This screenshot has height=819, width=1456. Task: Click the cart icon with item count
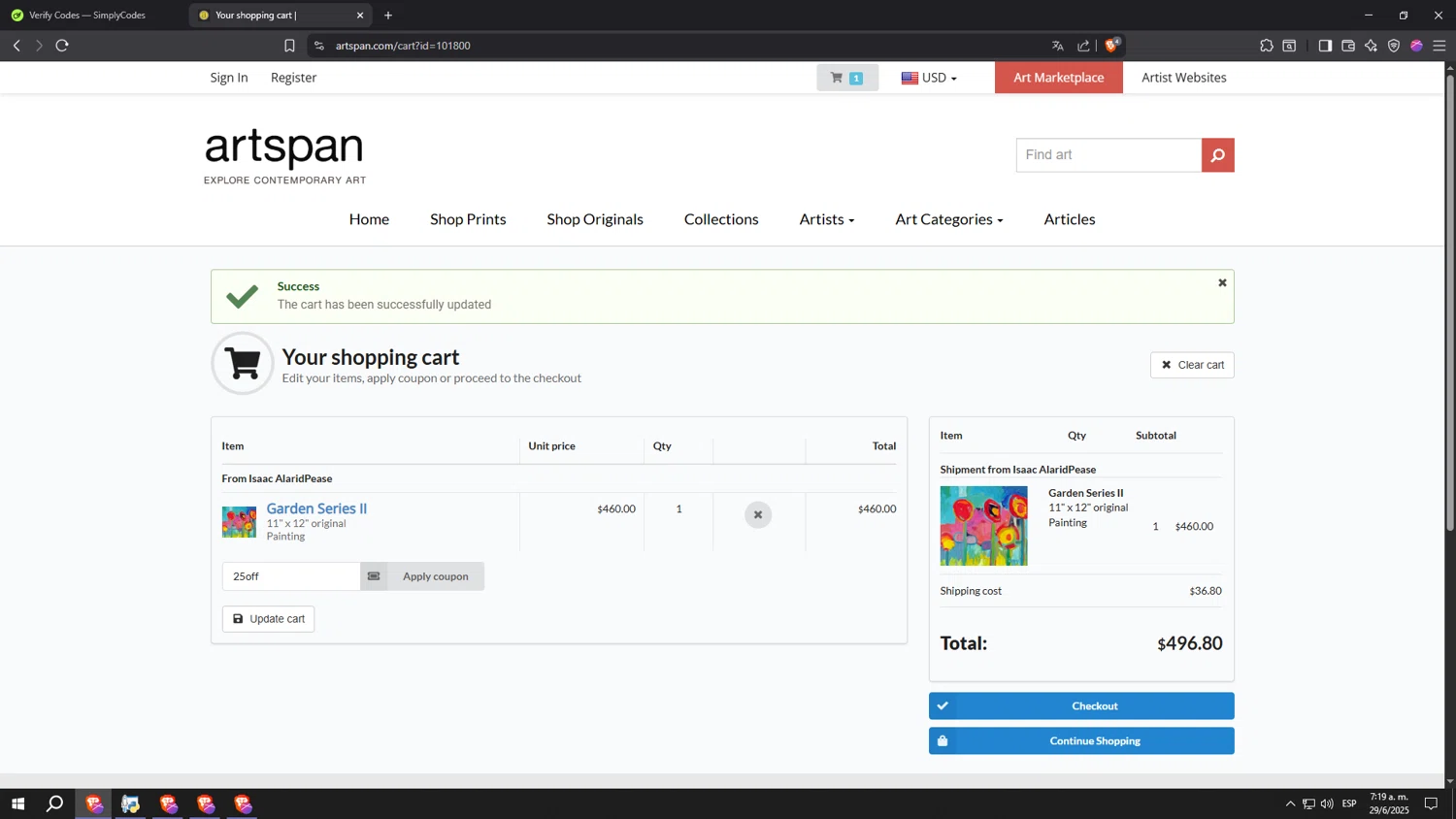pos(847,78)
